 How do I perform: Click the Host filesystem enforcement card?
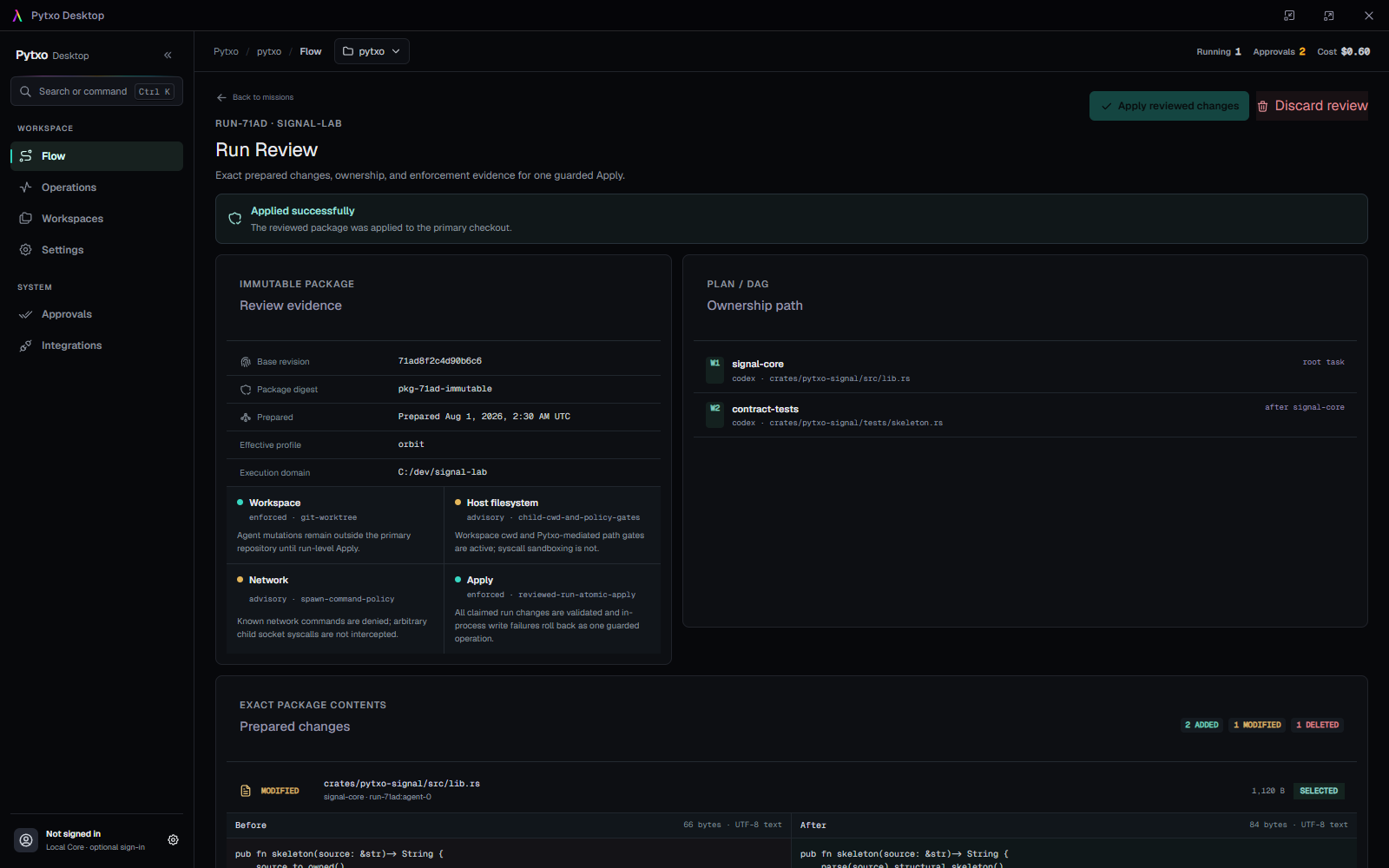pyautogui.click(x=552, y=525)
